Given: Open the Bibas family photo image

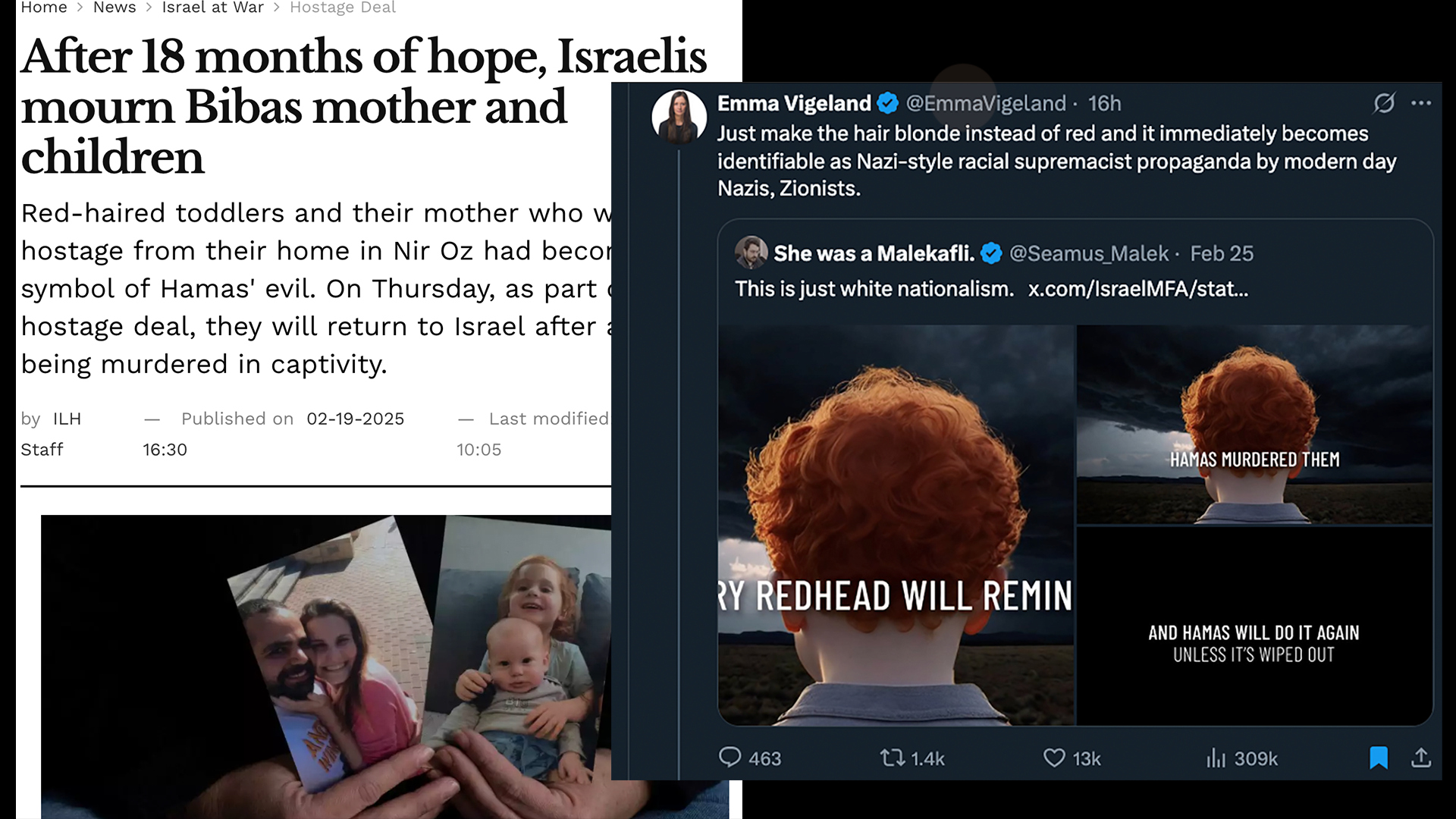Looking at the screenshot, I should pyautogui.click(x=326, y=667).
